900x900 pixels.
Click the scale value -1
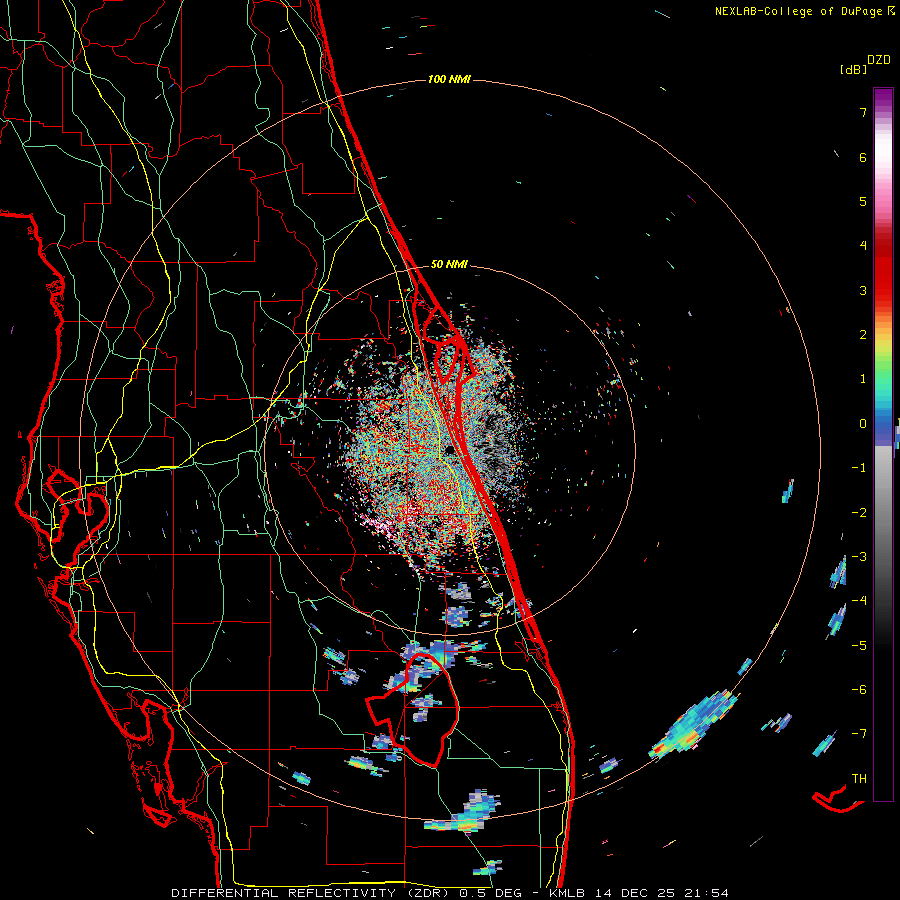tap(859, 468)
